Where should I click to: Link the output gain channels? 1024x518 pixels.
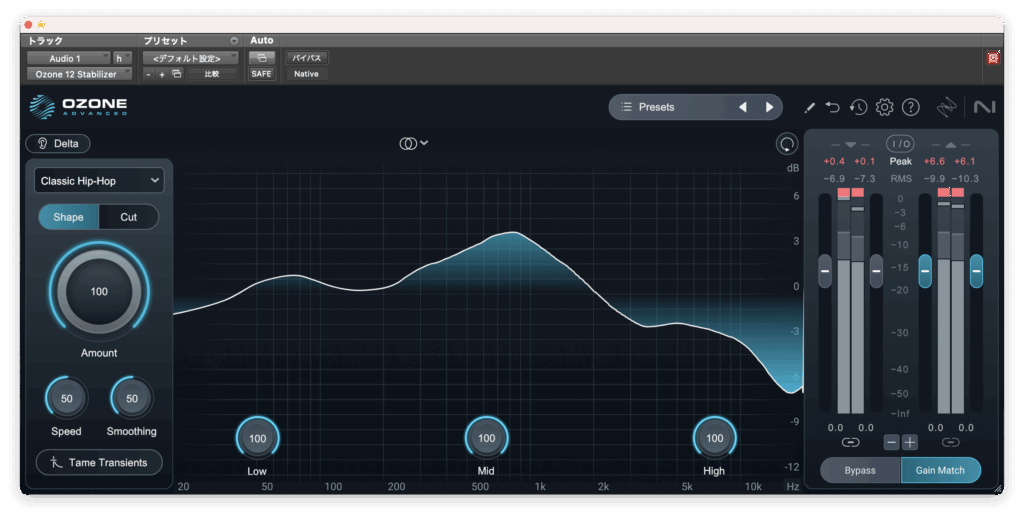tap(950, 442)
